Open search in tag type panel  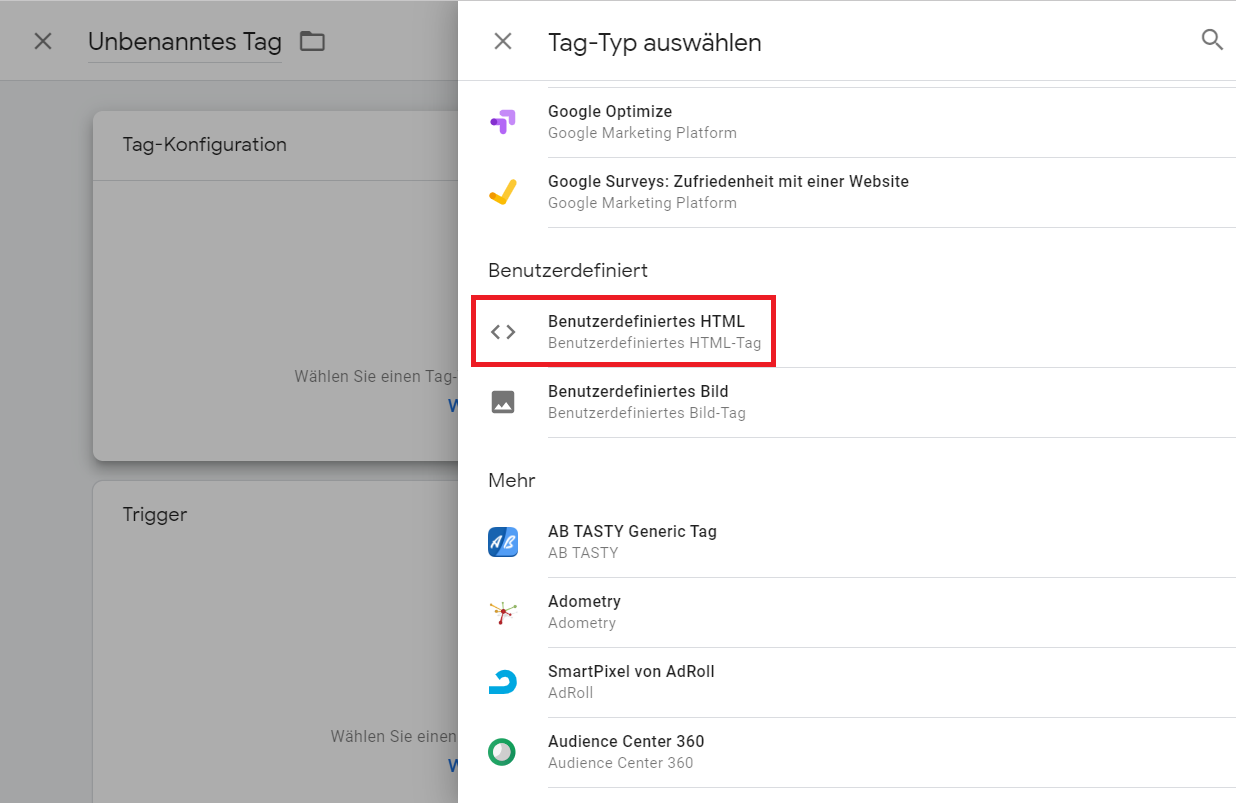(1212, 40)
